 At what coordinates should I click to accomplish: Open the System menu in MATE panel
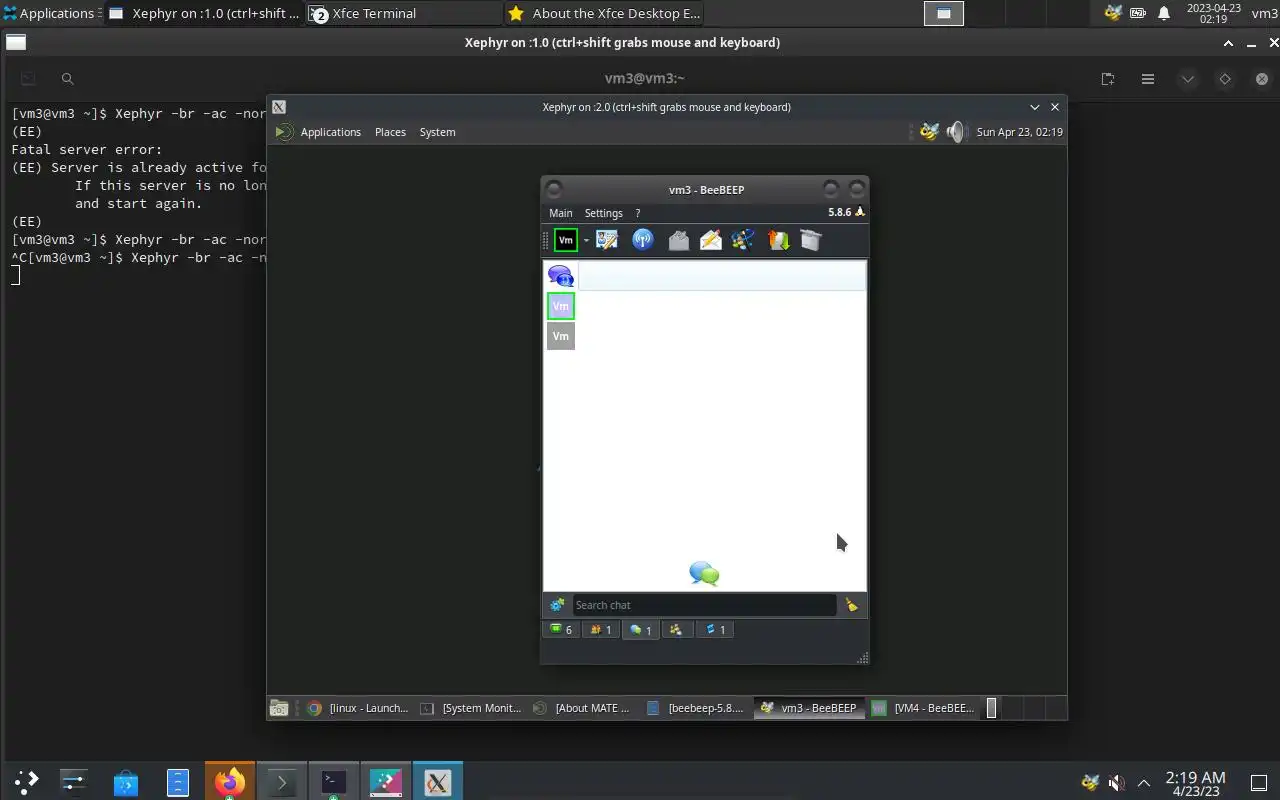[x=437, y=132]
